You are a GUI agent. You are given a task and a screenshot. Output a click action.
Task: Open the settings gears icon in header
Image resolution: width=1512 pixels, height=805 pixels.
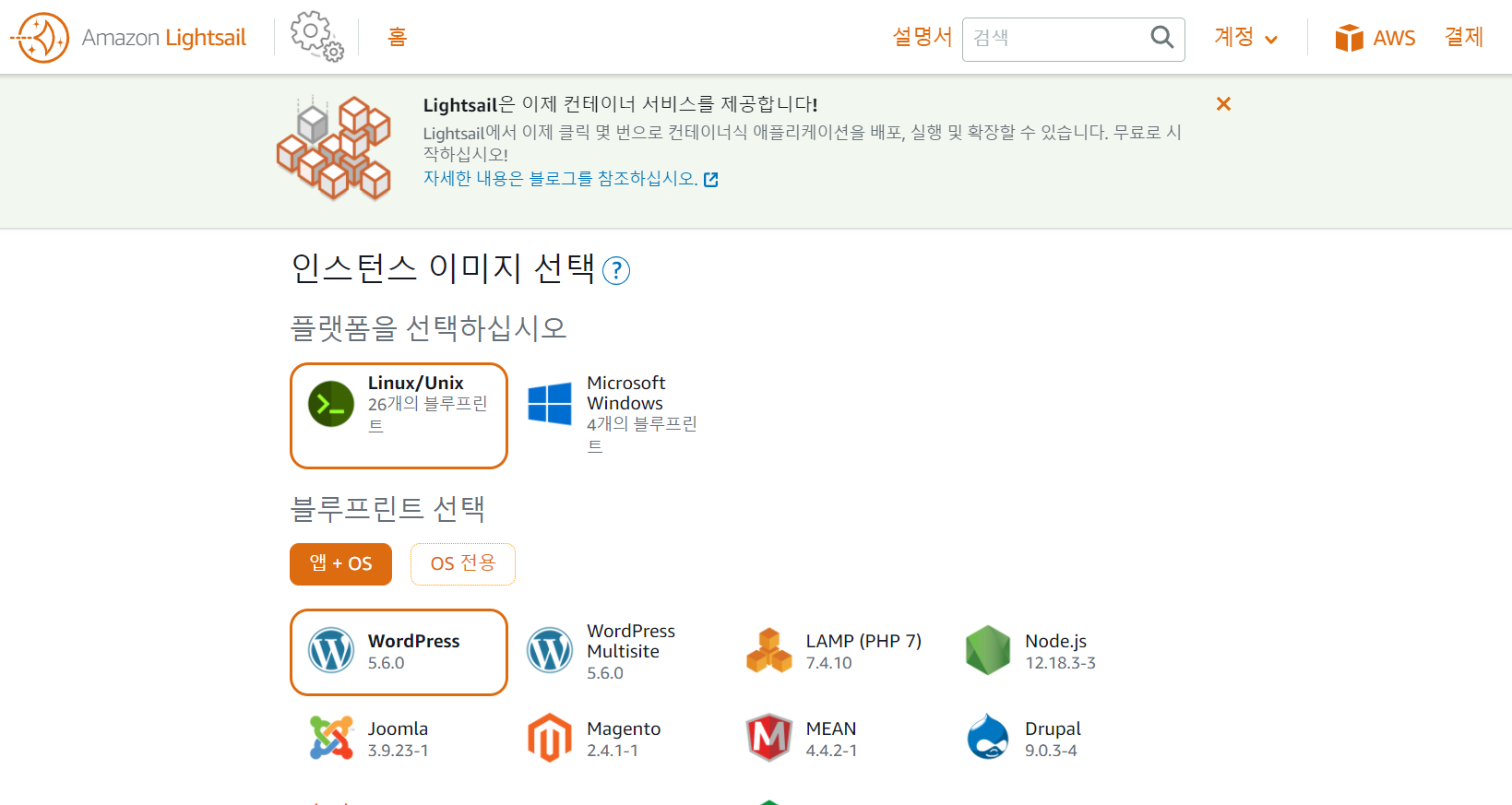(316, 37)
